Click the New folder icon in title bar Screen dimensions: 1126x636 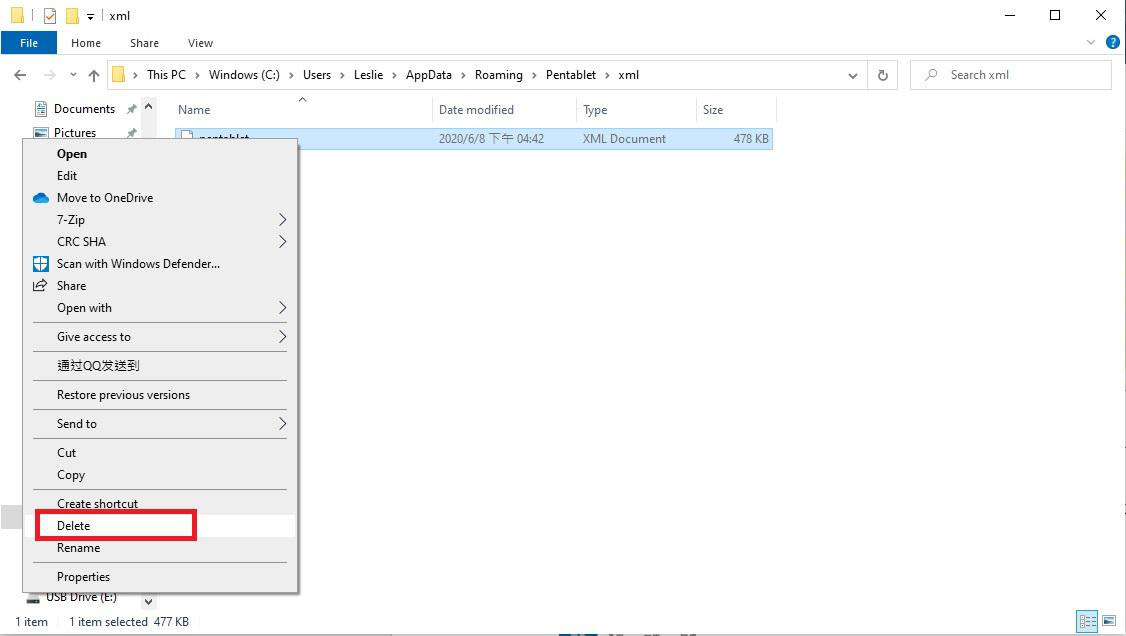coord(72,16)
